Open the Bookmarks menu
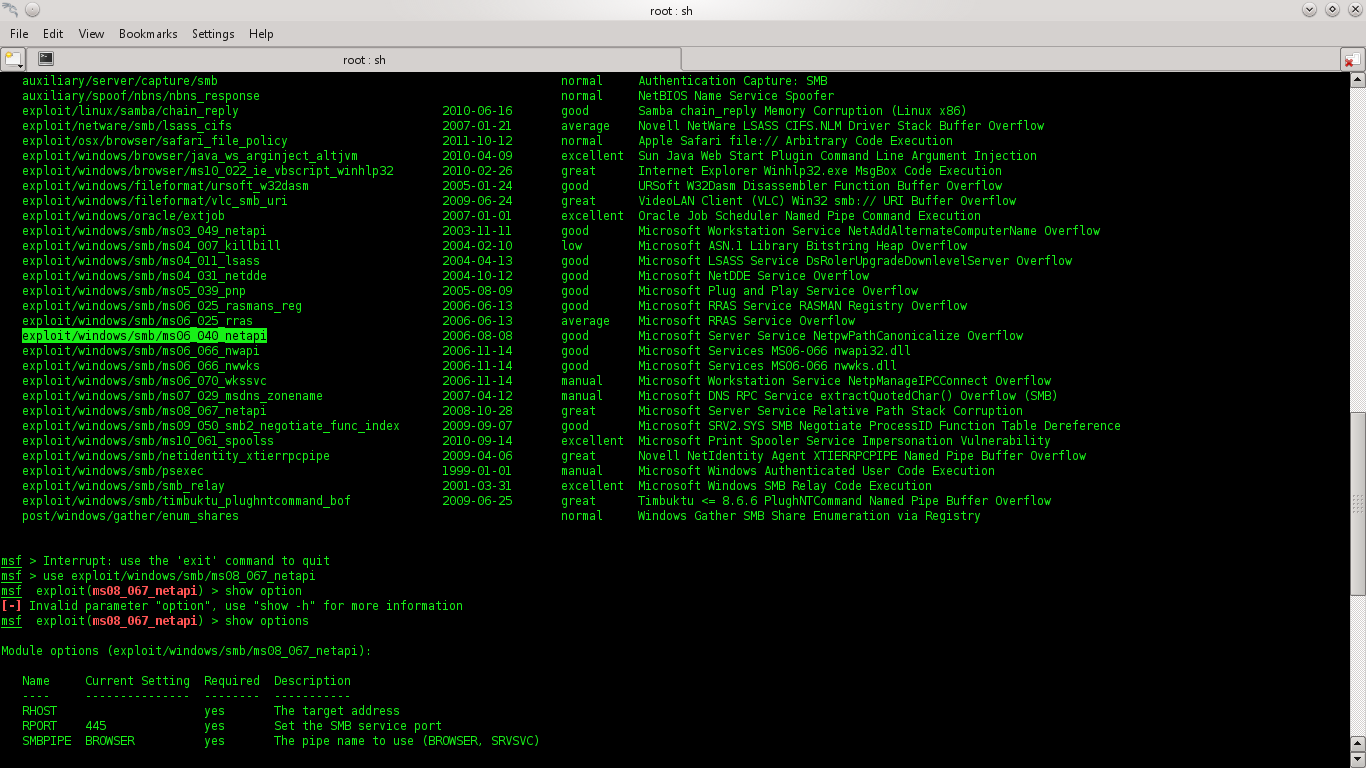 (148, 33)
